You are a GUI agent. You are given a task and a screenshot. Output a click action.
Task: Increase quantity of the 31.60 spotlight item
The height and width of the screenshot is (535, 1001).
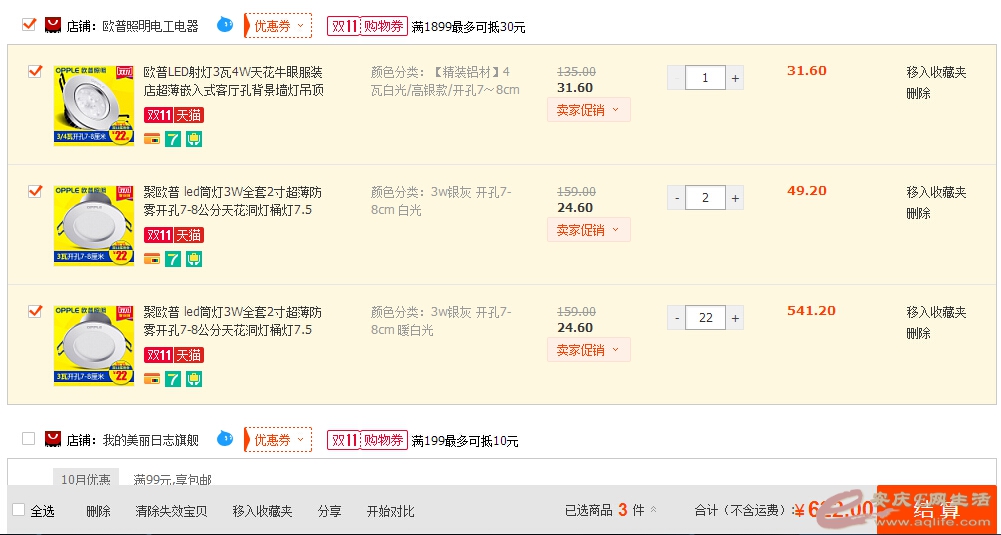coord(736,78)
